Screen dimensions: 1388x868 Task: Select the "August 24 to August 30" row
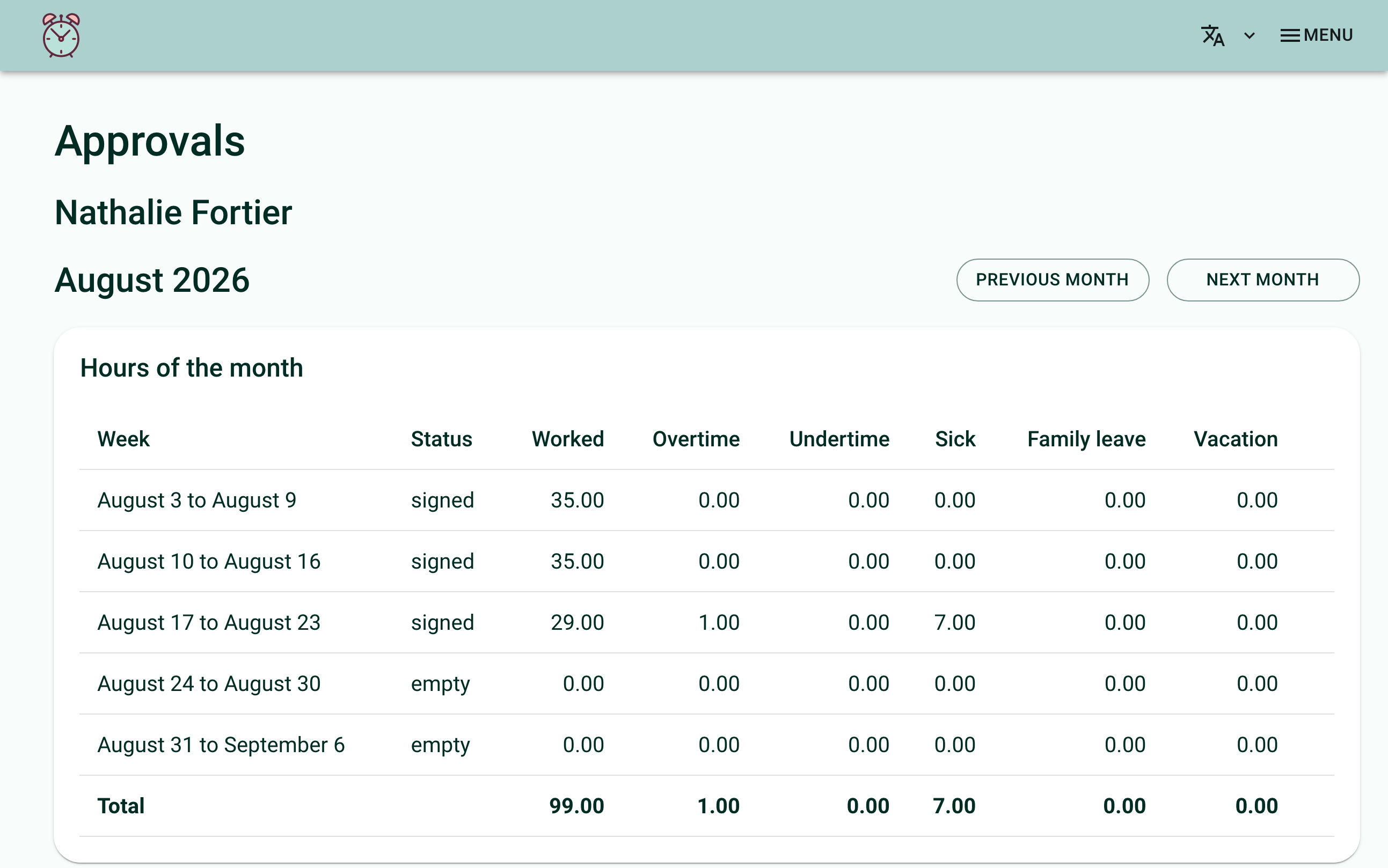706,683
